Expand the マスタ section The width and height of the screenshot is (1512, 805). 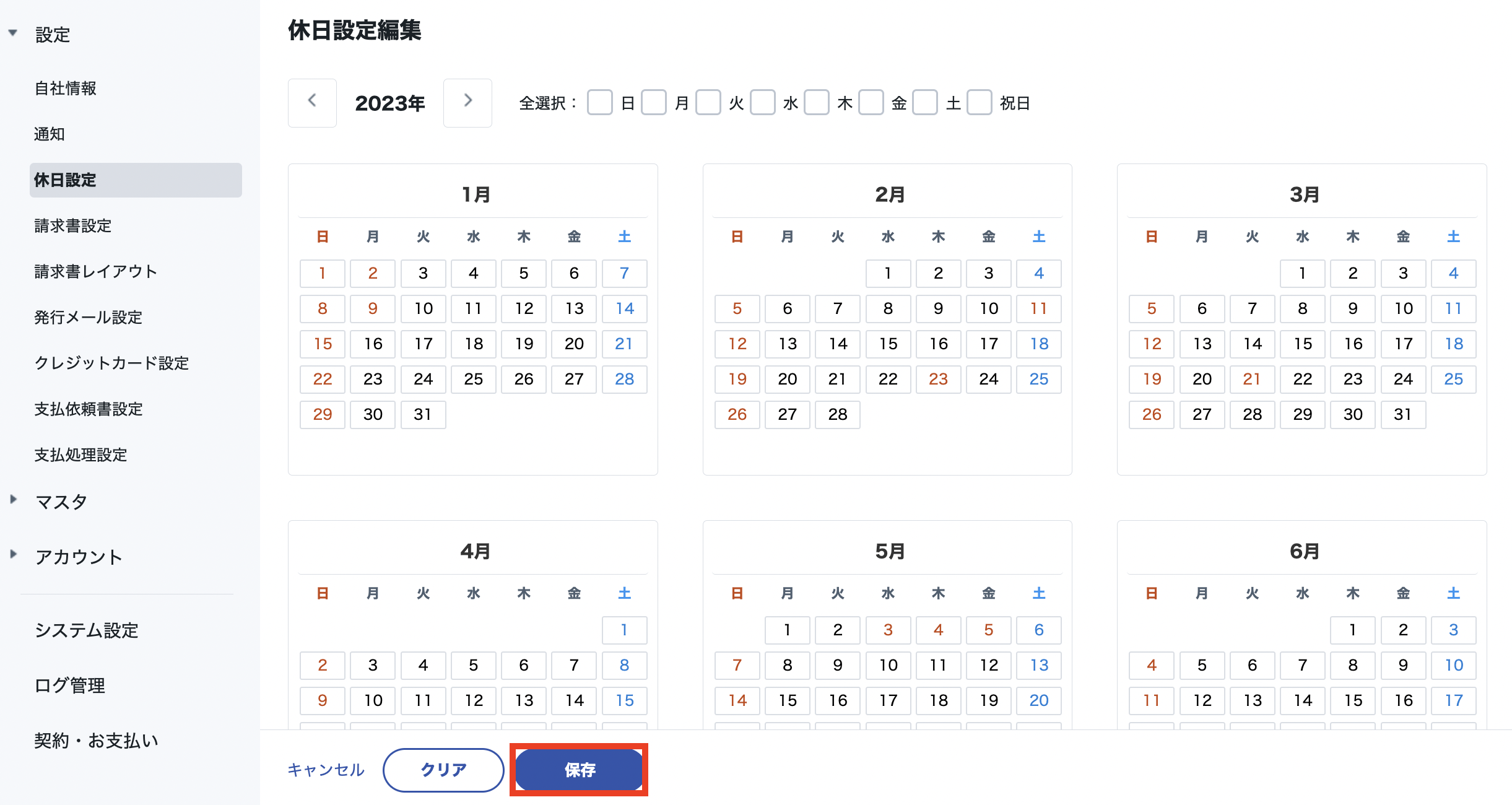click(x=13, y=499)
